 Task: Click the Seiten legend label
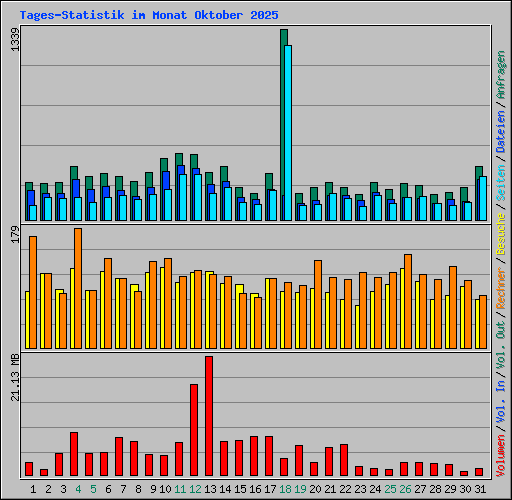501,183
